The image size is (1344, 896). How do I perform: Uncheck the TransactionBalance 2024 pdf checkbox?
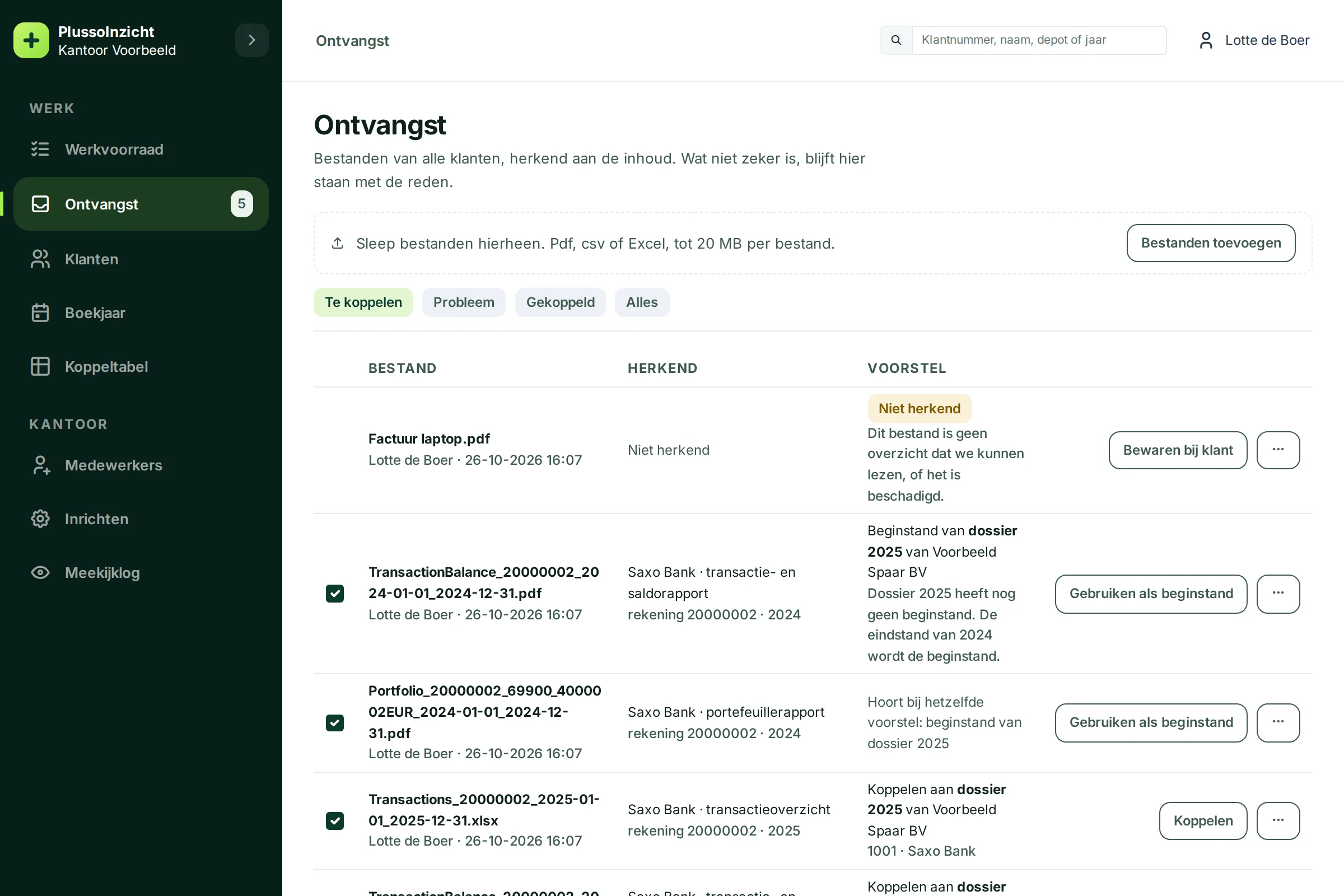335,594
